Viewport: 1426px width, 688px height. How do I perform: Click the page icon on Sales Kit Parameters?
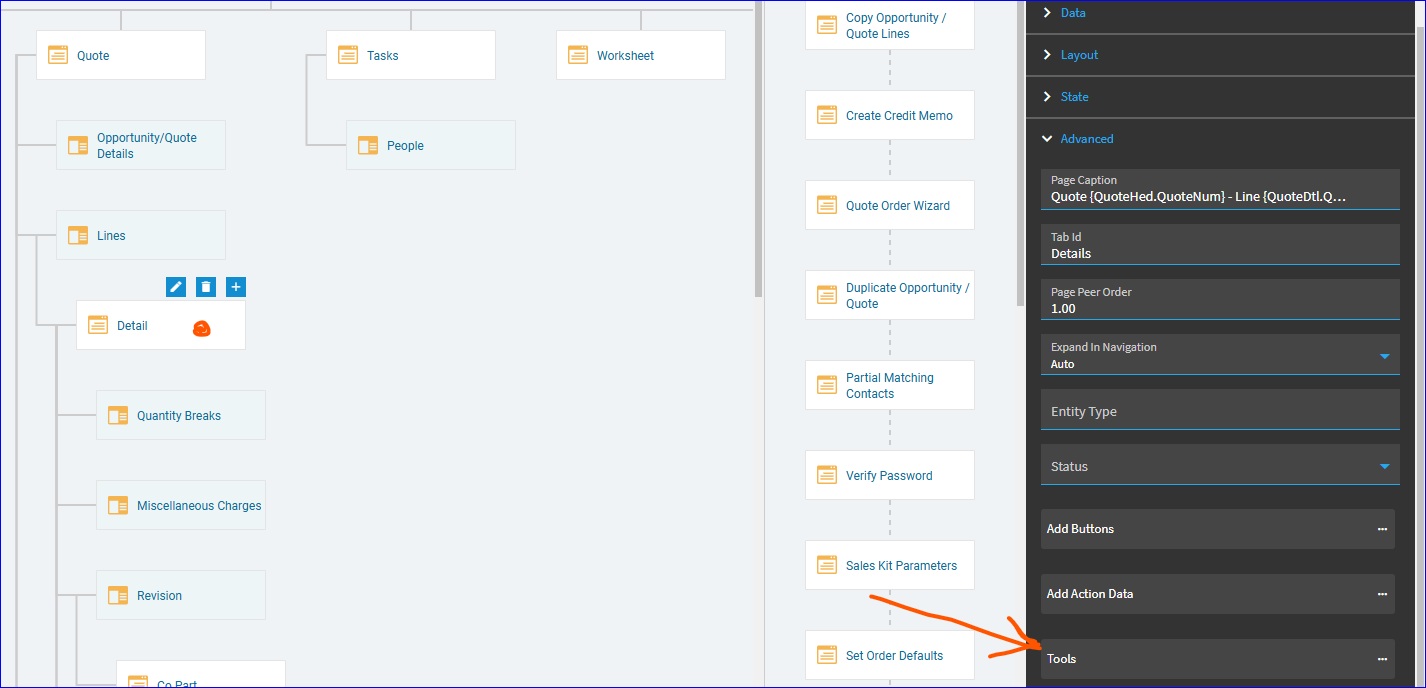[x=827, y=565]
